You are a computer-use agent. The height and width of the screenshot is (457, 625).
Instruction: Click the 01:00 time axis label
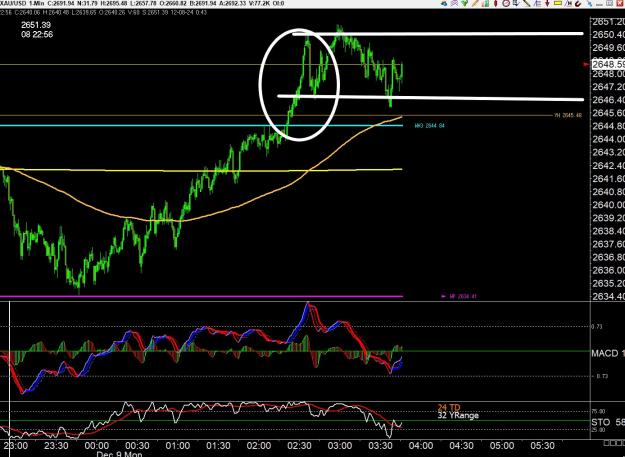coord(178,445)
